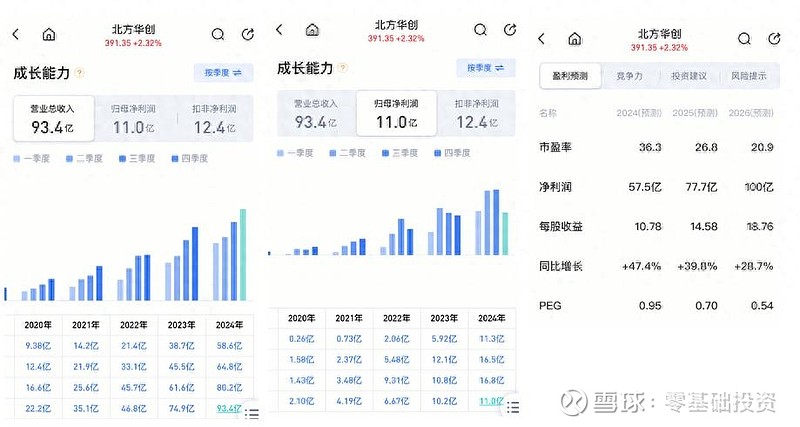Click the highlighted 93.4亿 cell in the left table
The height and width of the screenshot is (427, 800).
click(229, 409)
